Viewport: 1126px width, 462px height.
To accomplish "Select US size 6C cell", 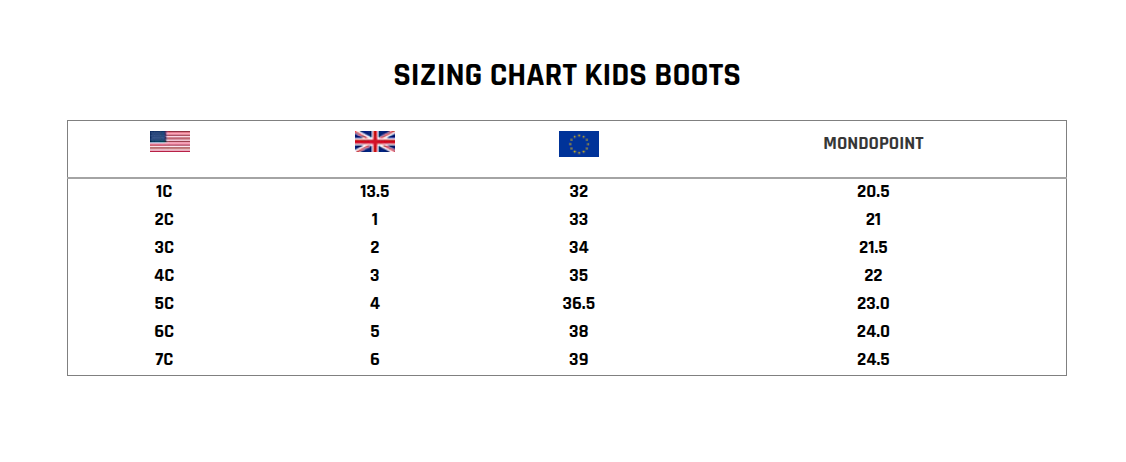I will coord(165,331).
